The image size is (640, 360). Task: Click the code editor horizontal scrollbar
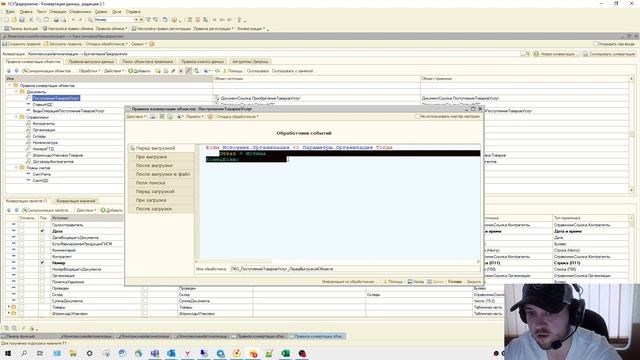(338, 262)
